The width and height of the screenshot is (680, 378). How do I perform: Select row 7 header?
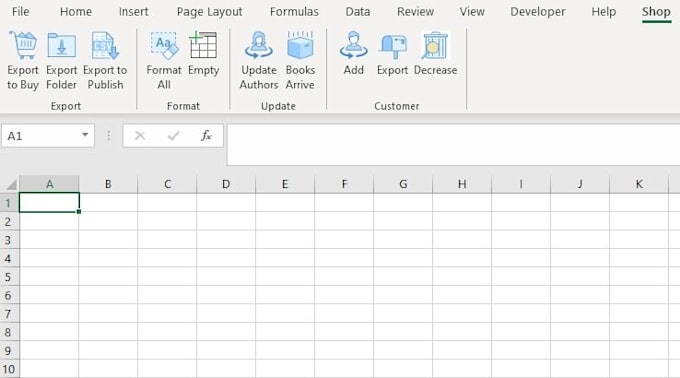9,313
